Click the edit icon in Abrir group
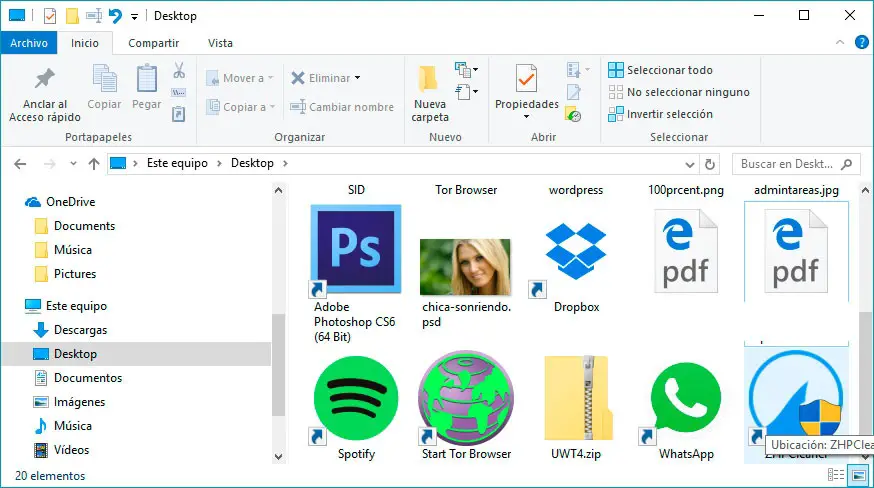This screenshot has height=488, width=874. click(574, 92)
